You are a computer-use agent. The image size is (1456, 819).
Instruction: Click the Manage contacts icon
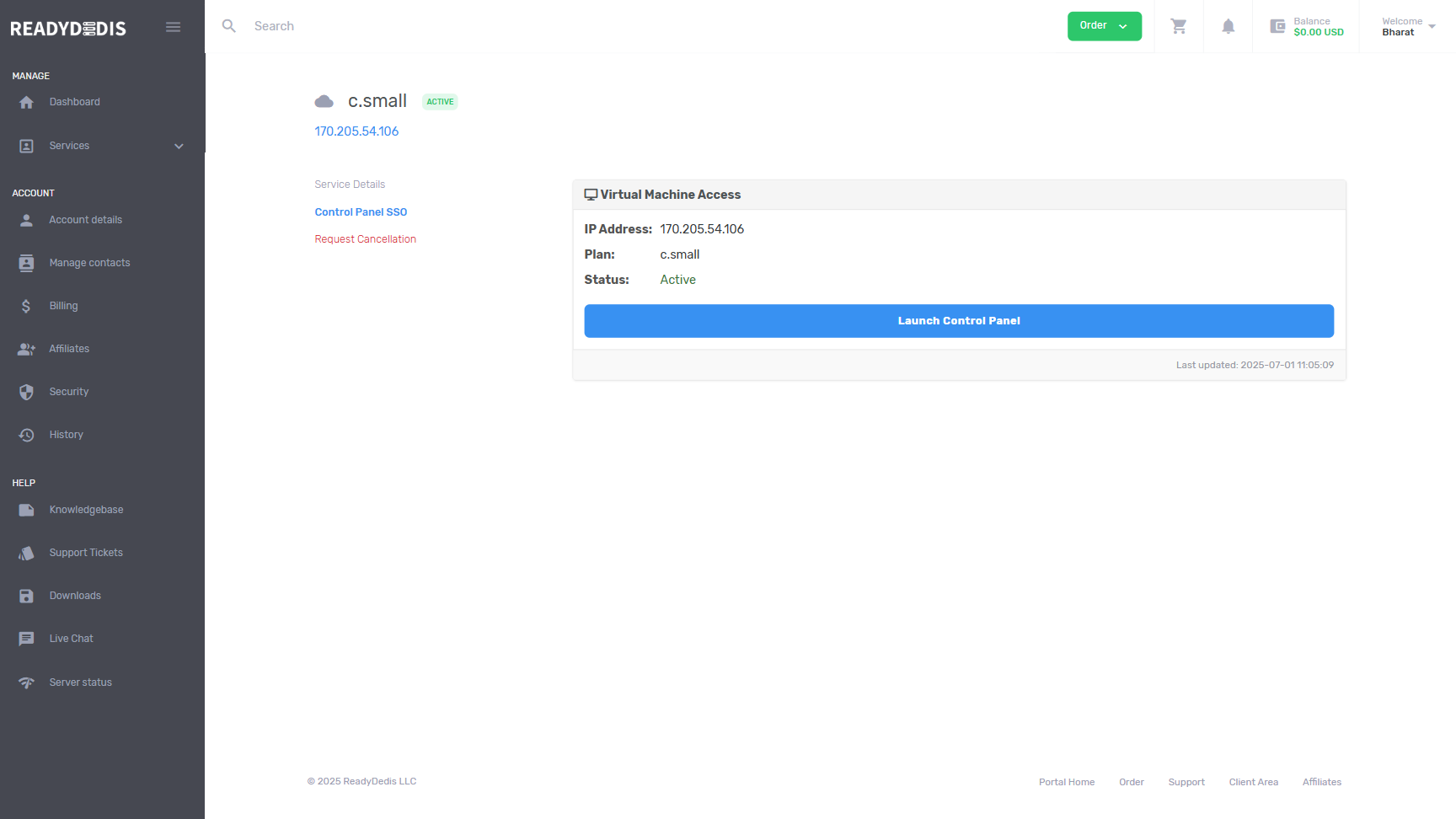(26, 263)
